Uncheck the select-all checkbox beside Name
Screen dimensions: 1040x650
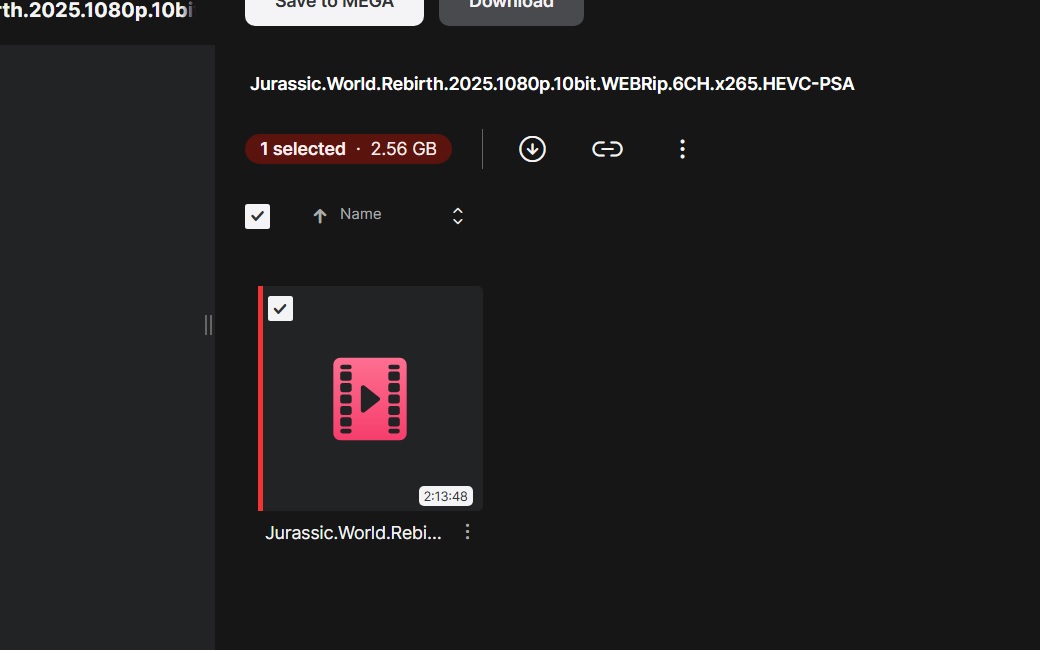pos(257,216)
